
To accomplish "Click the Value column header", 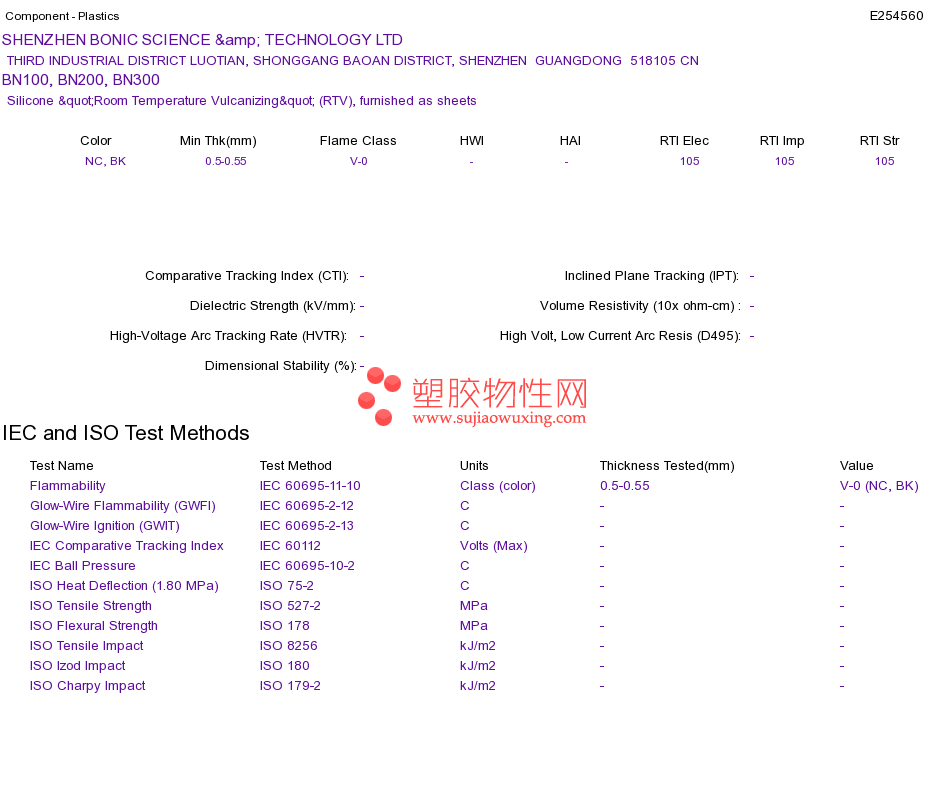I will click(x=857, y=465).
